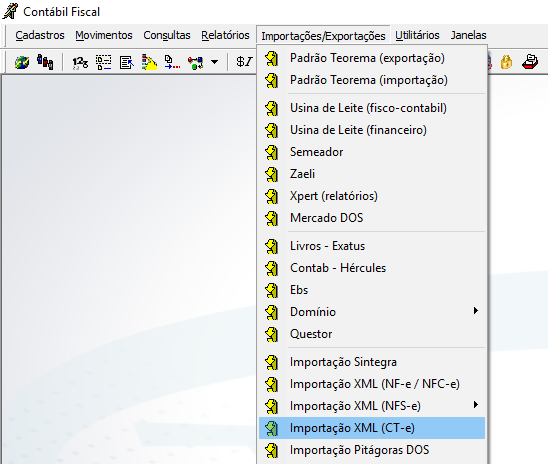Image resolution: width=548 pixels, height=464 pixels.
Task: Select Mercado DOS entry
Action: click(372, 218)
